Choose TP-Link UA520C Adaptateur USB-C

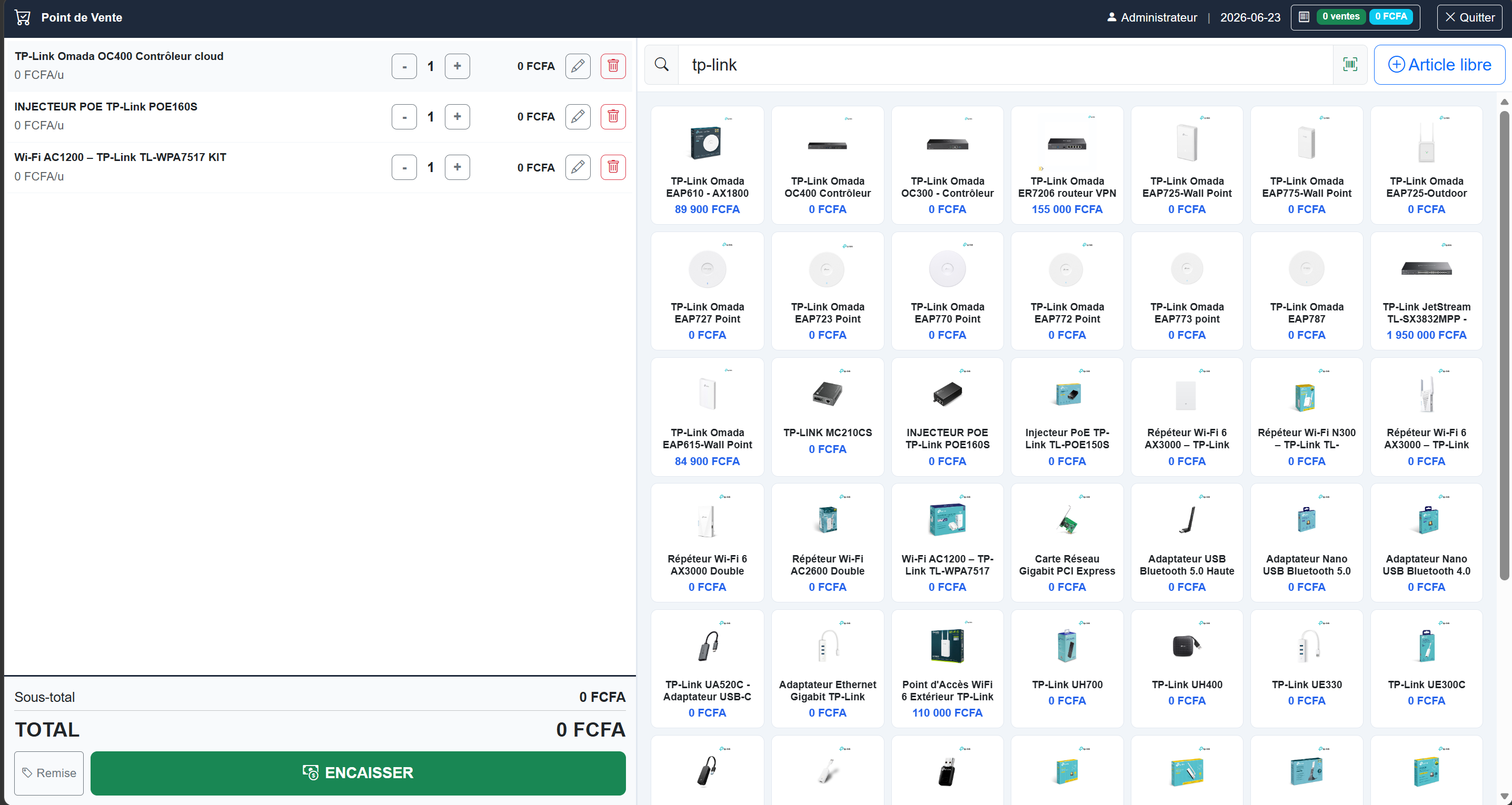pyautogui.click(x=707, y=668)
